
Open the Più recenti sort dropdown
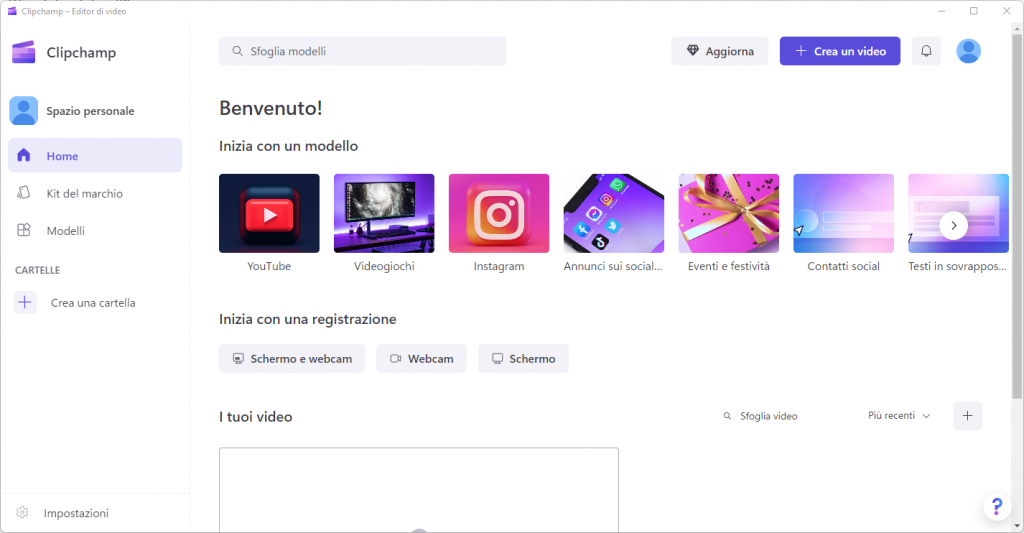pos(899,415)
